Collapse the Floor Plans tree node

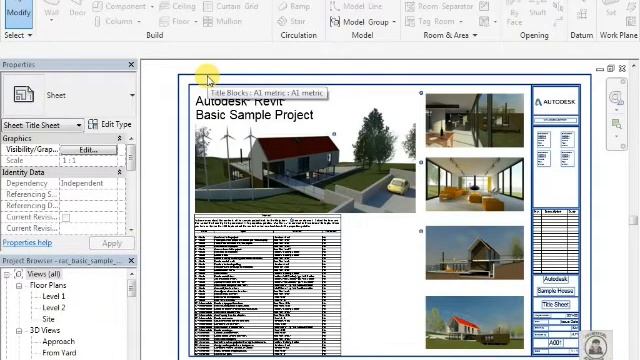19,286
